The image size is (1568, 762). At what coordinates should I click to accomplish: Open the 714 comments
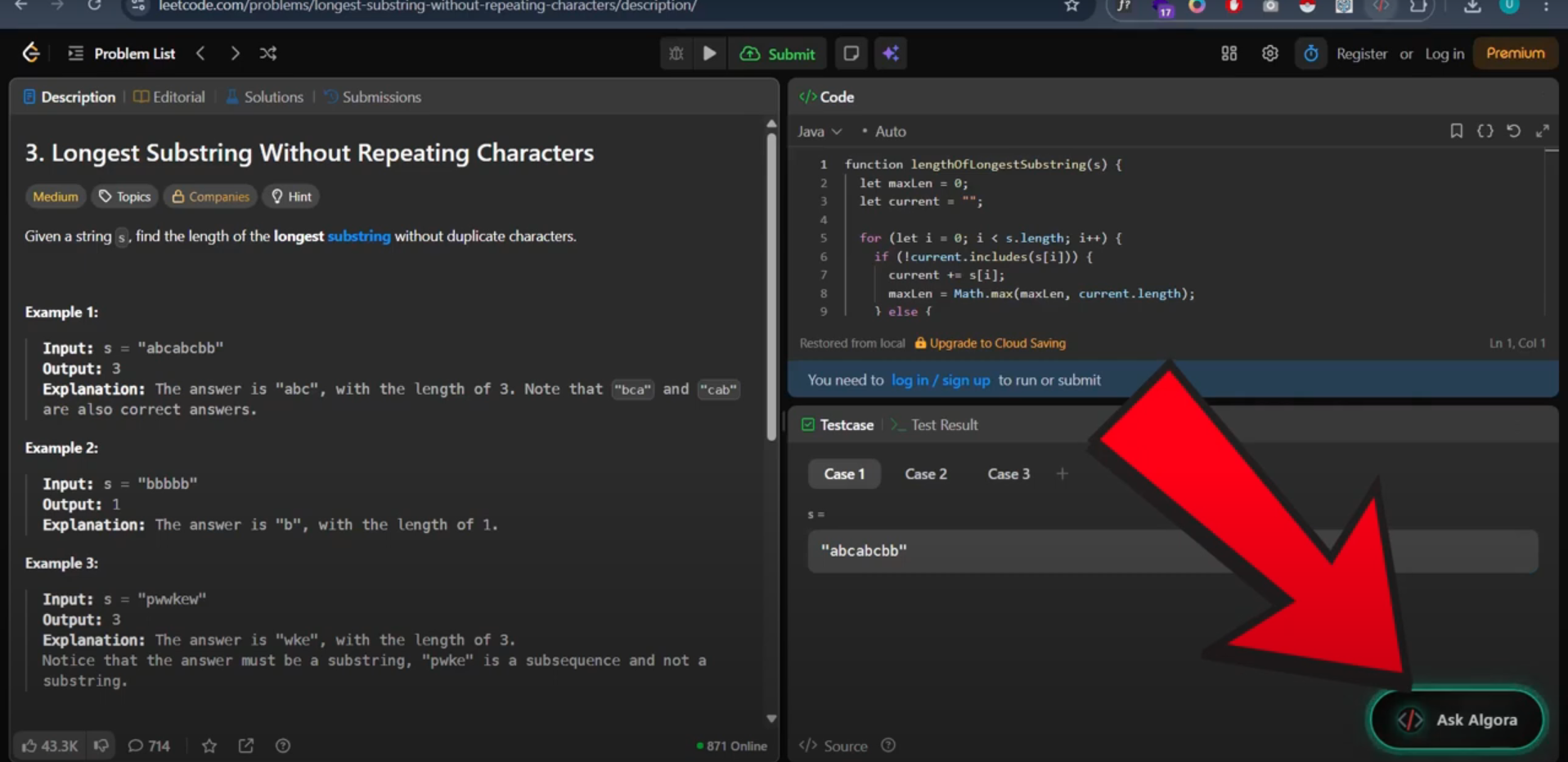point(149,746)
